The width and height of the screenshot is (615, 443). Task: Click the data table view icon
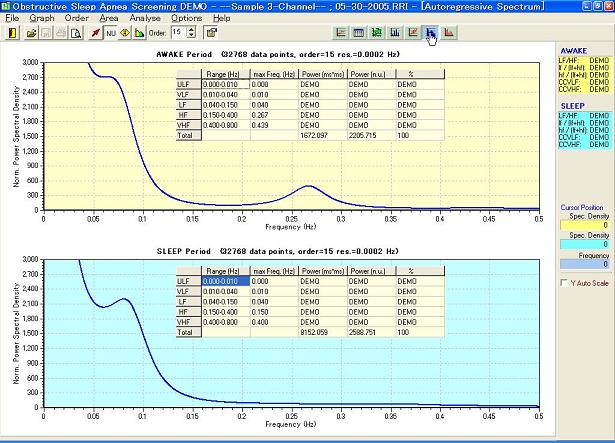(359, 32)
